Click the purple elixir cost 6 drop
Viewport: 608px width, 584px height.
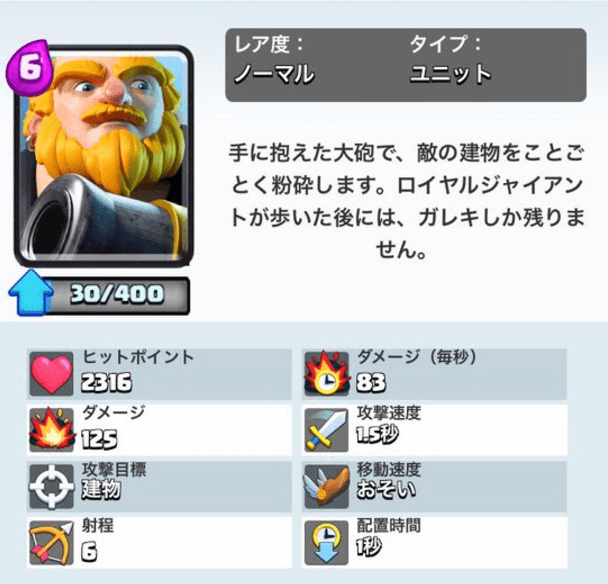(x=29, y=67)
